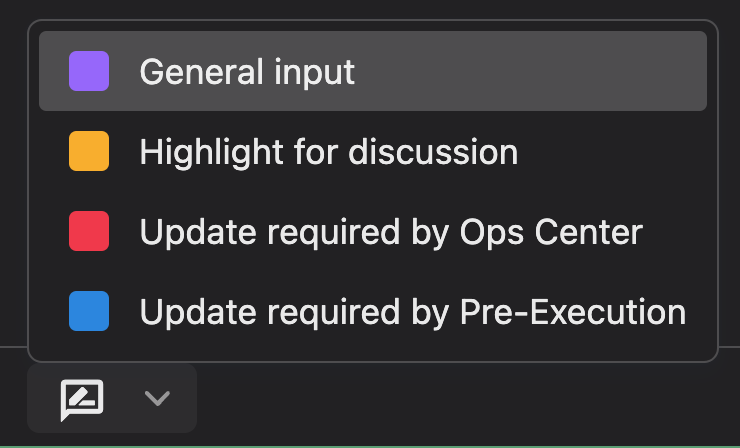Click the comment annotation pencil icon

click(82, 399)
